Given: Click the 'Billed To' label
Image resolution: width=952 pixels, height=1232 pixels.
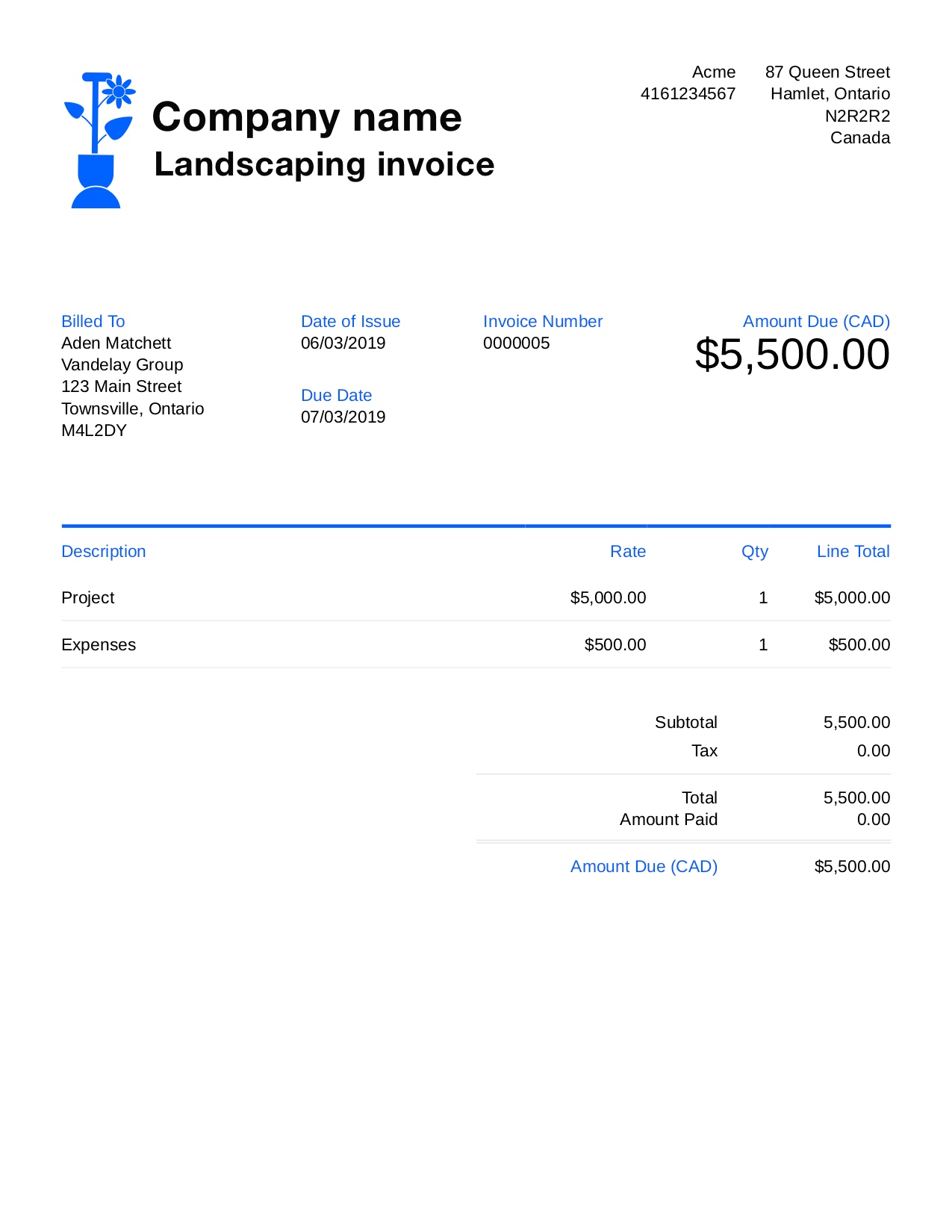Looking at the screenshot, I should click(x=93, y=321).
